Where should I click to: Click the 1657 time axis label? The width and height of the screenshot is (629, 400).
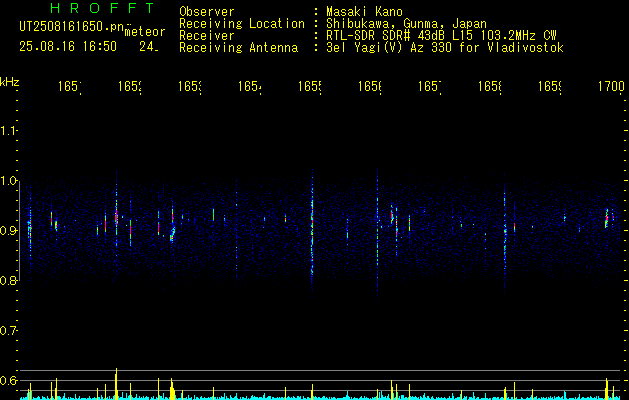pos(430,86)
